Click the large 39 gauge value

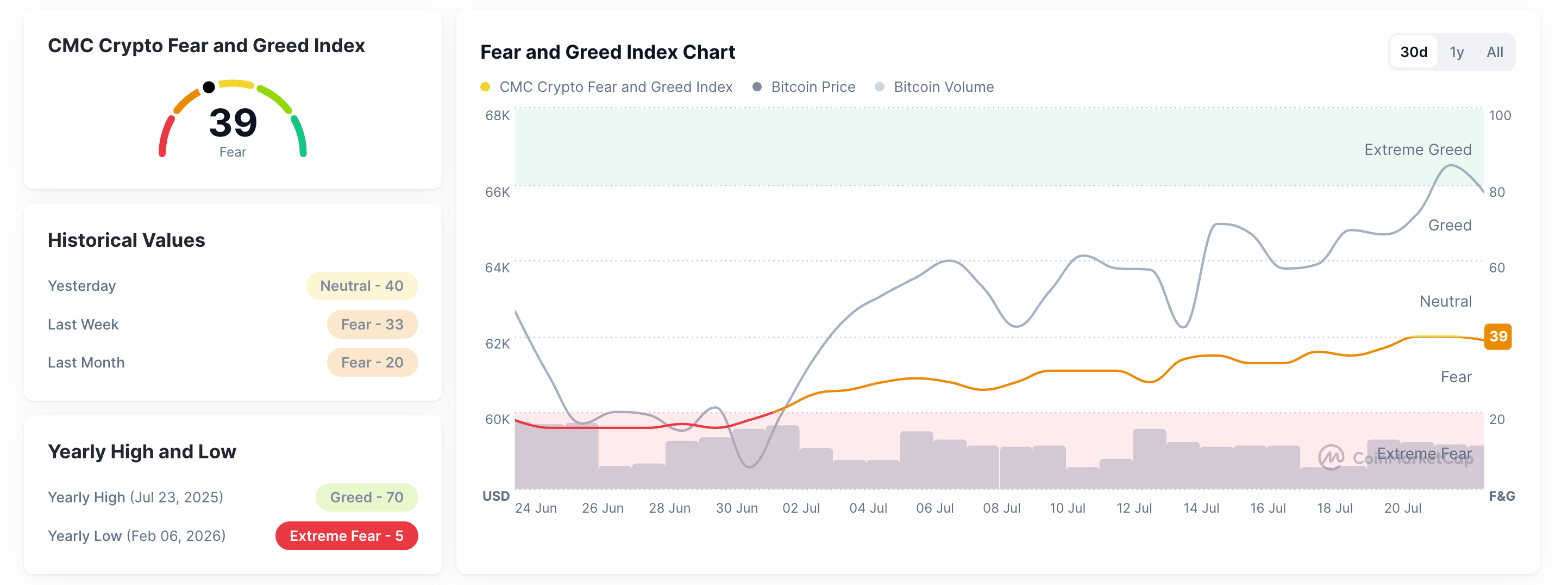[x=233, y=122]
